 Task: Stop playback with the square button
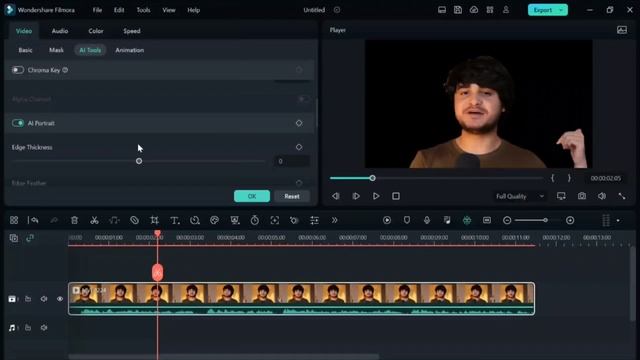[x=396, y=196]
